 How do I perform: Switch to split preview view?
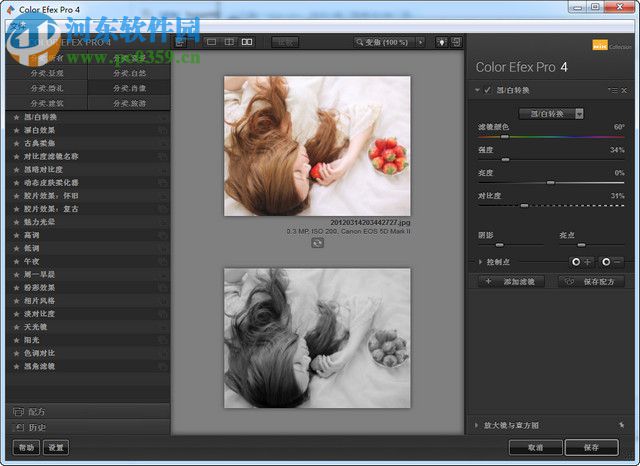click(229, 42)
